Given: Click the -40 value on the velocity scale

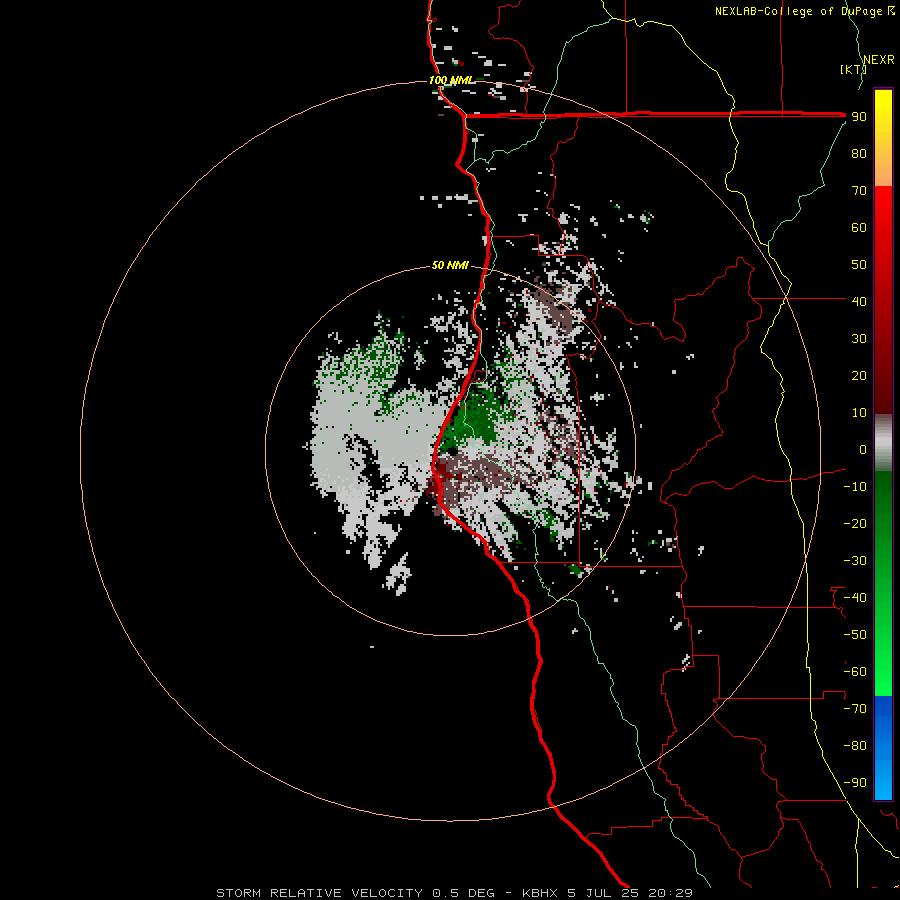Looking at the screenshot, I should click(x=855, y=598).
